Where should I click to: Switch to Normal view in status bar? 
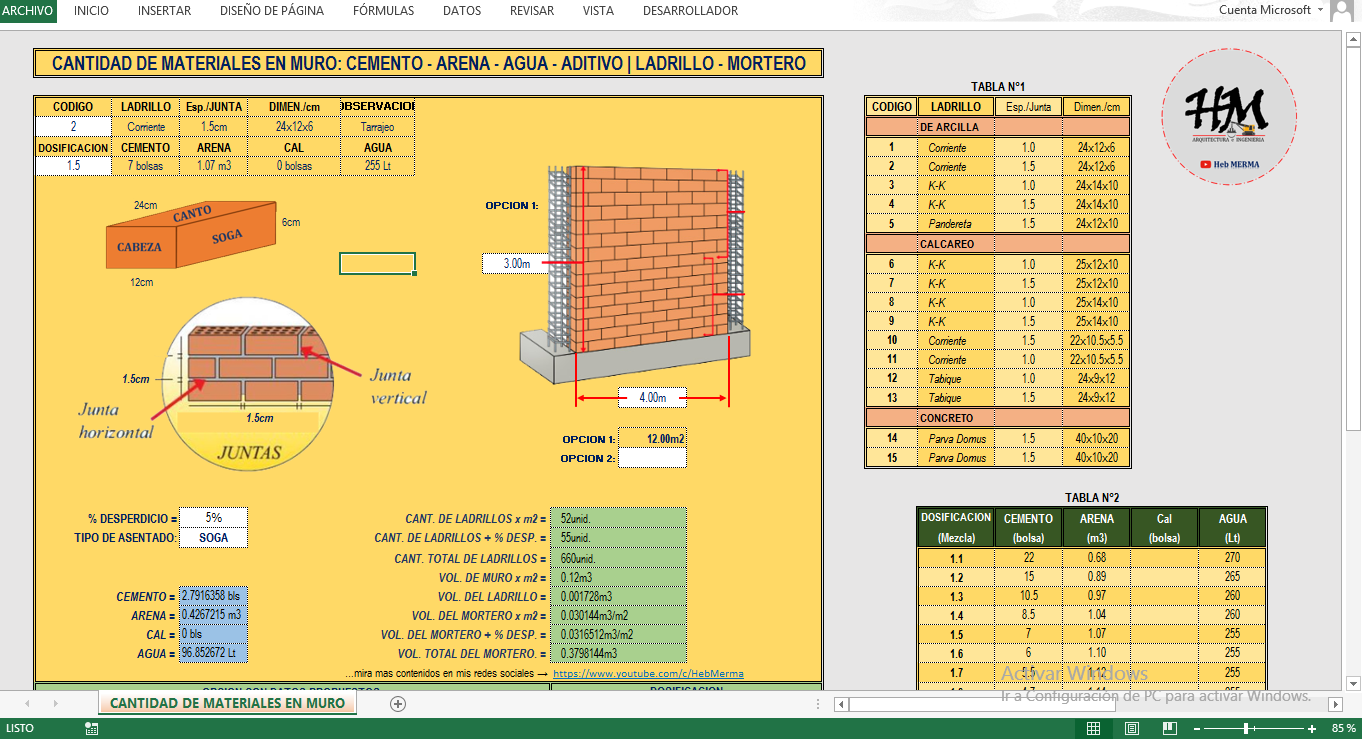[x=1094, y=728]
